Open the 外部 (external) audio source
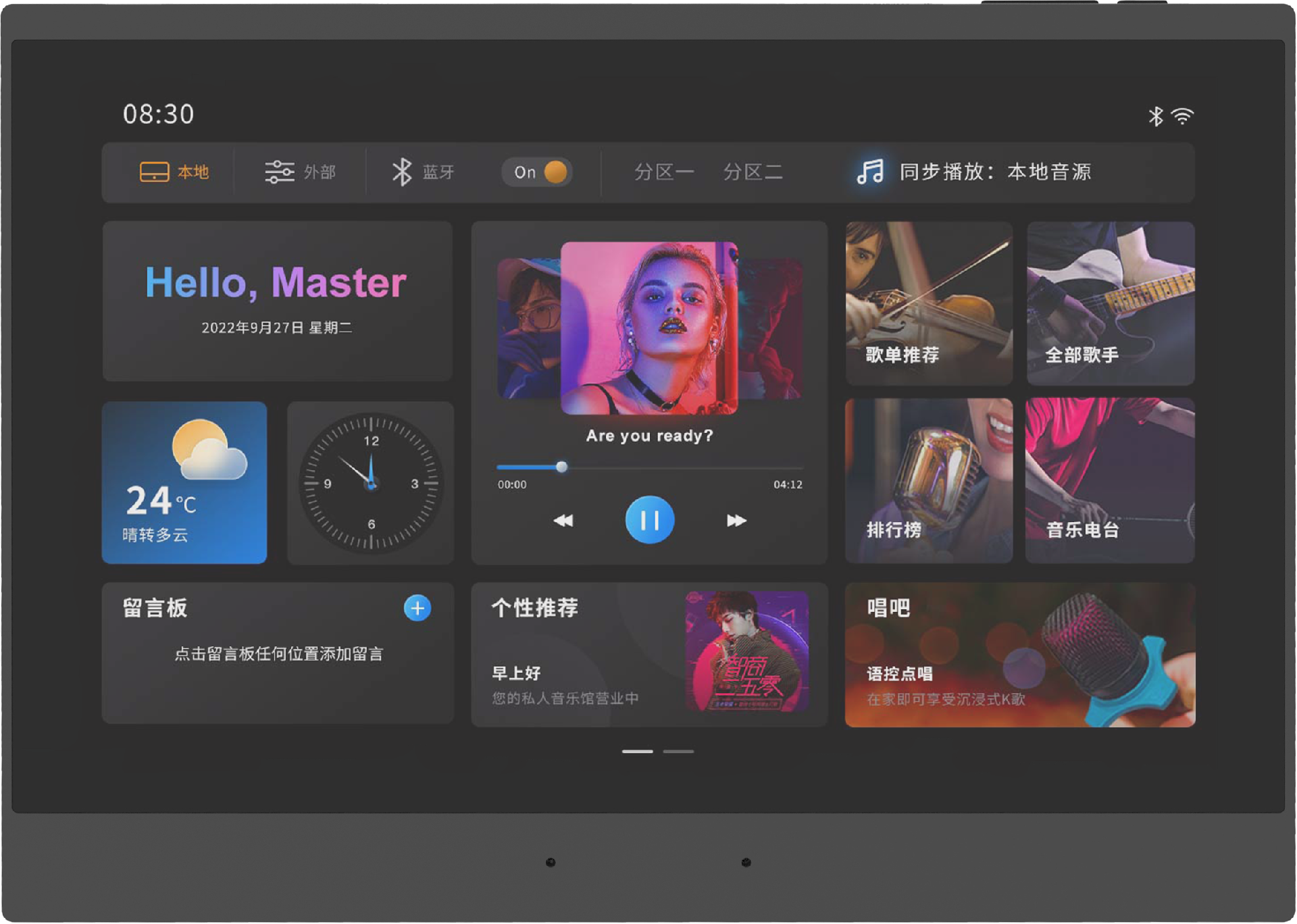 [299, 172]
